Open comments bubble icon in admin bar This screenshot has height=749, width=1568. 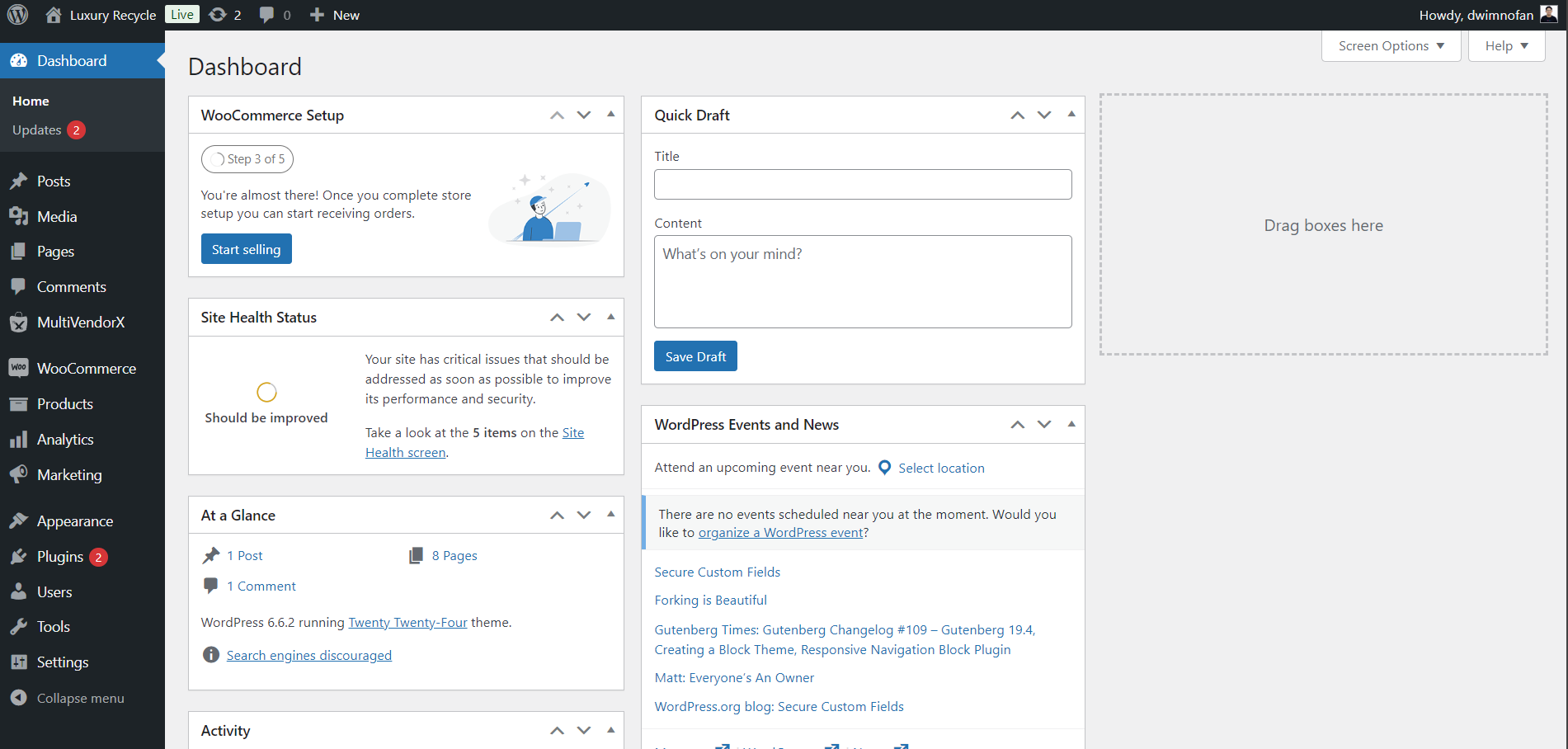tap(266, 15)
